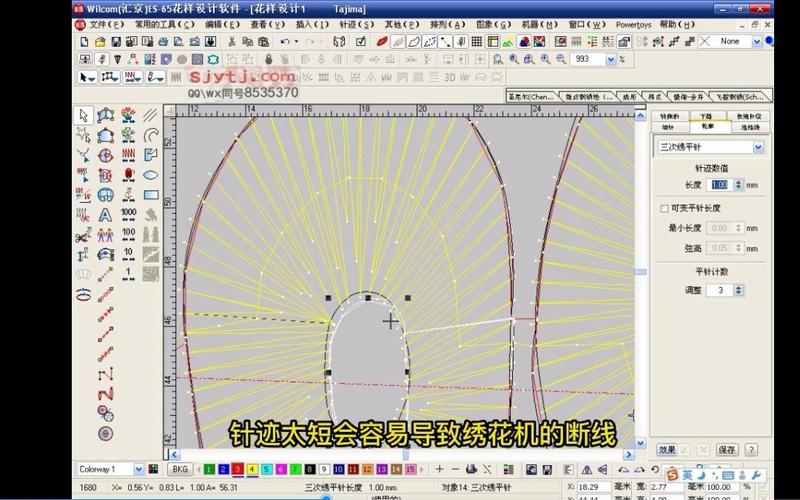The image size is (800, 500).
Task: Select the ellipse shape tool
Action: click(x=151, y=175)
